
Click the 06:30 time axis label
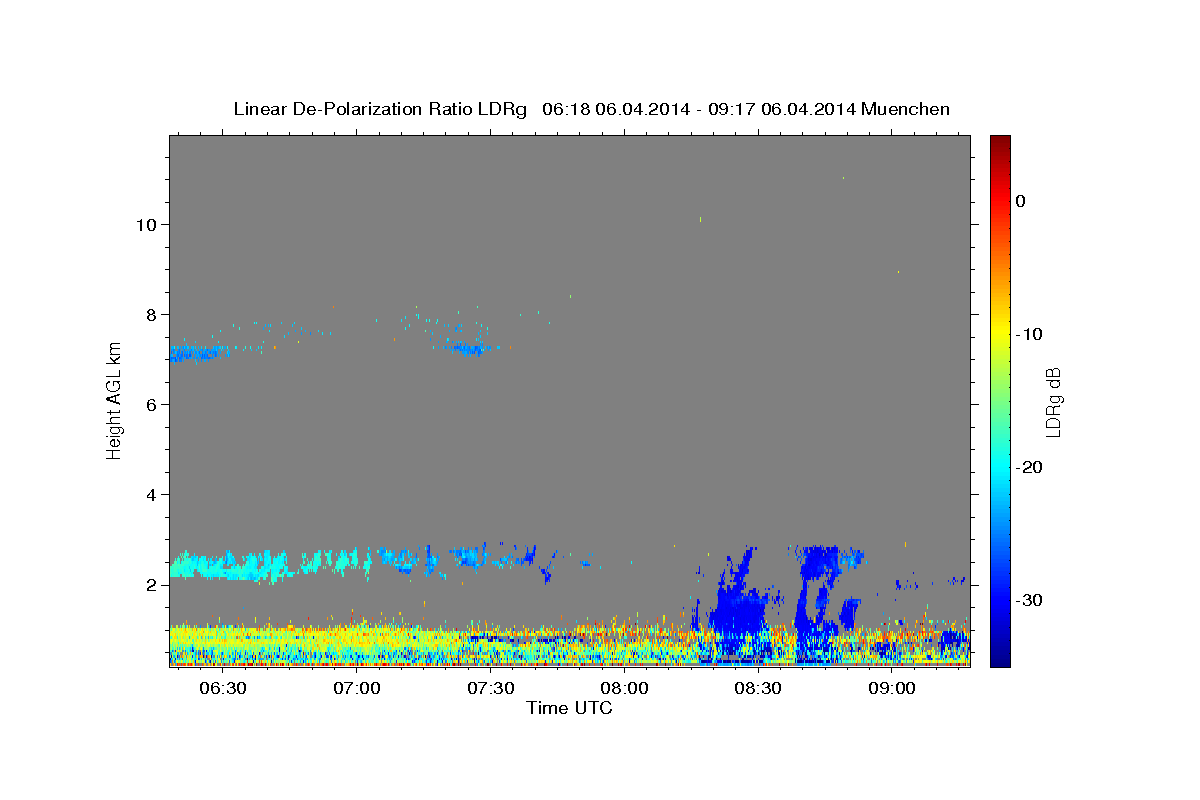[x=223, y=688]
